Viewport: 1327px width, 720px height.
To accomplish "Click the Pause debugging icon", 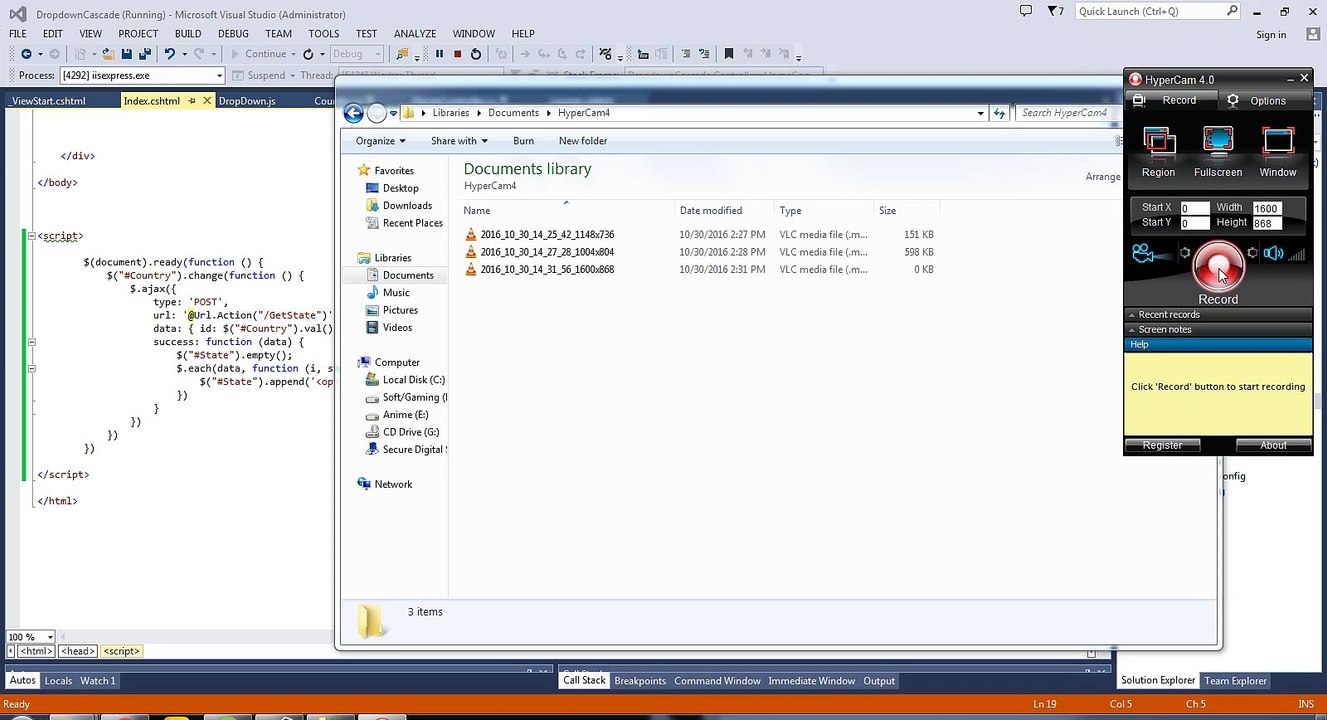I will pos(439,54).
